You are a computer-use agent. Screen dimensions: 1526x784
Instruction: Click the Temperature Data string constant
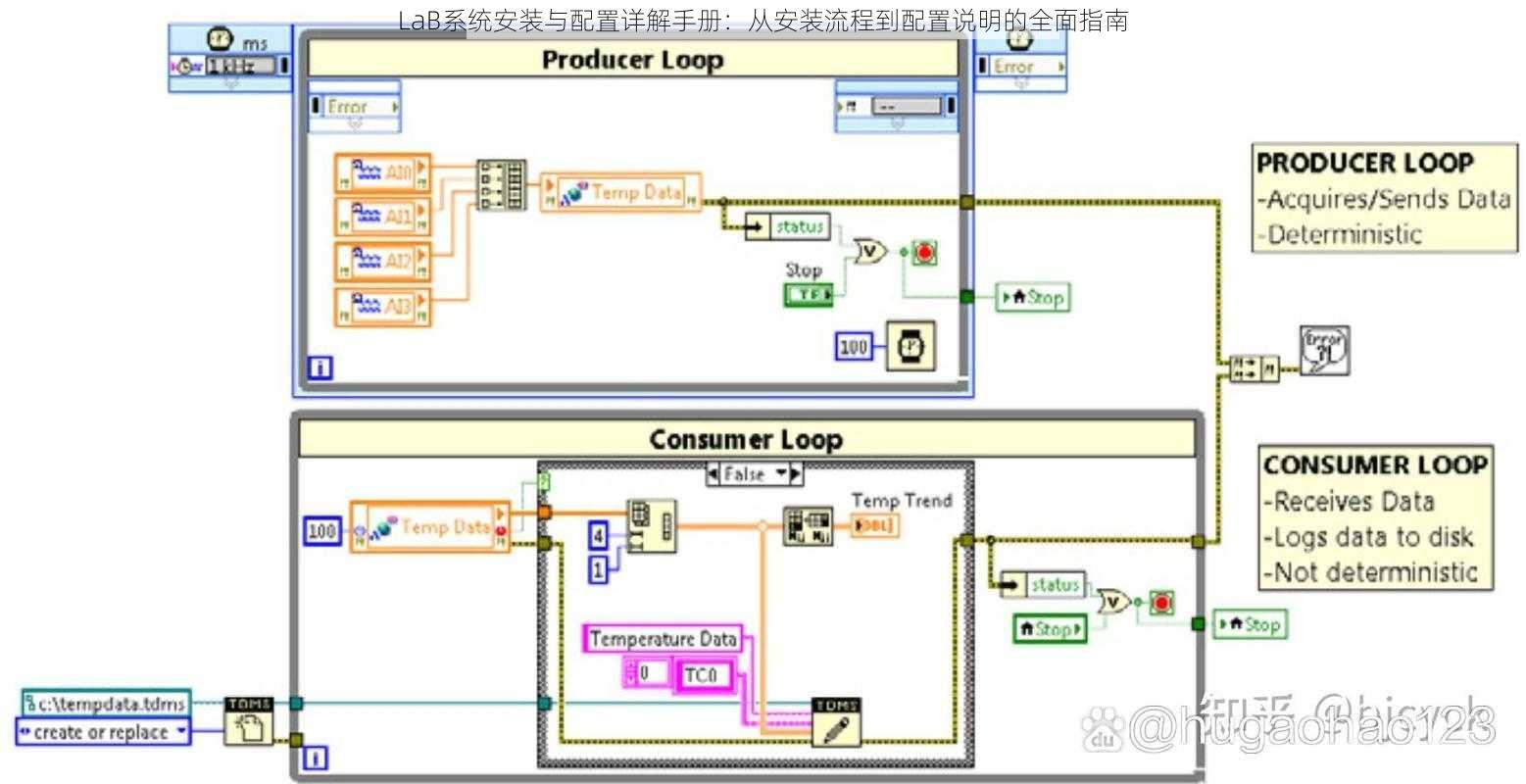pos(663,639)
